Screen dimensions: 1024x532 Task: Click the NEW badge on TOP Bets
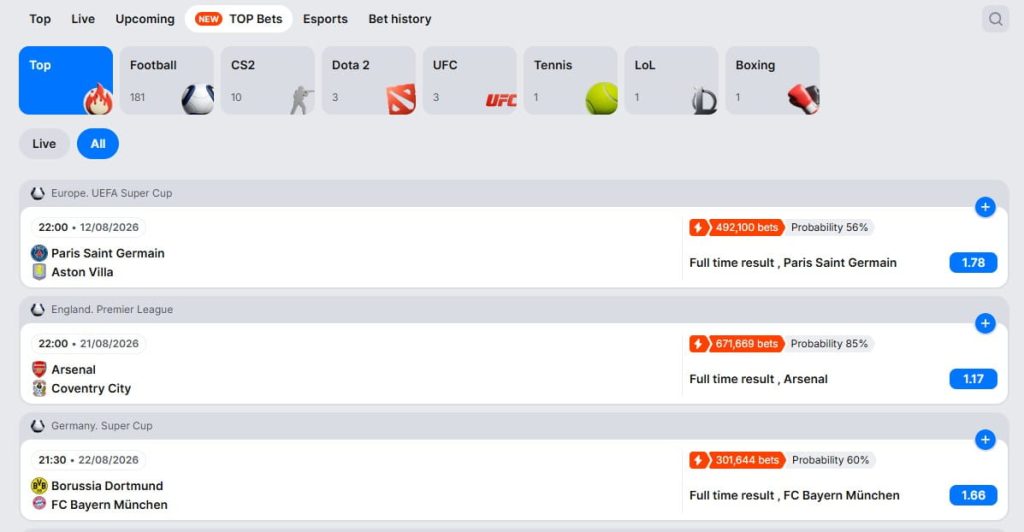[208, 19]
